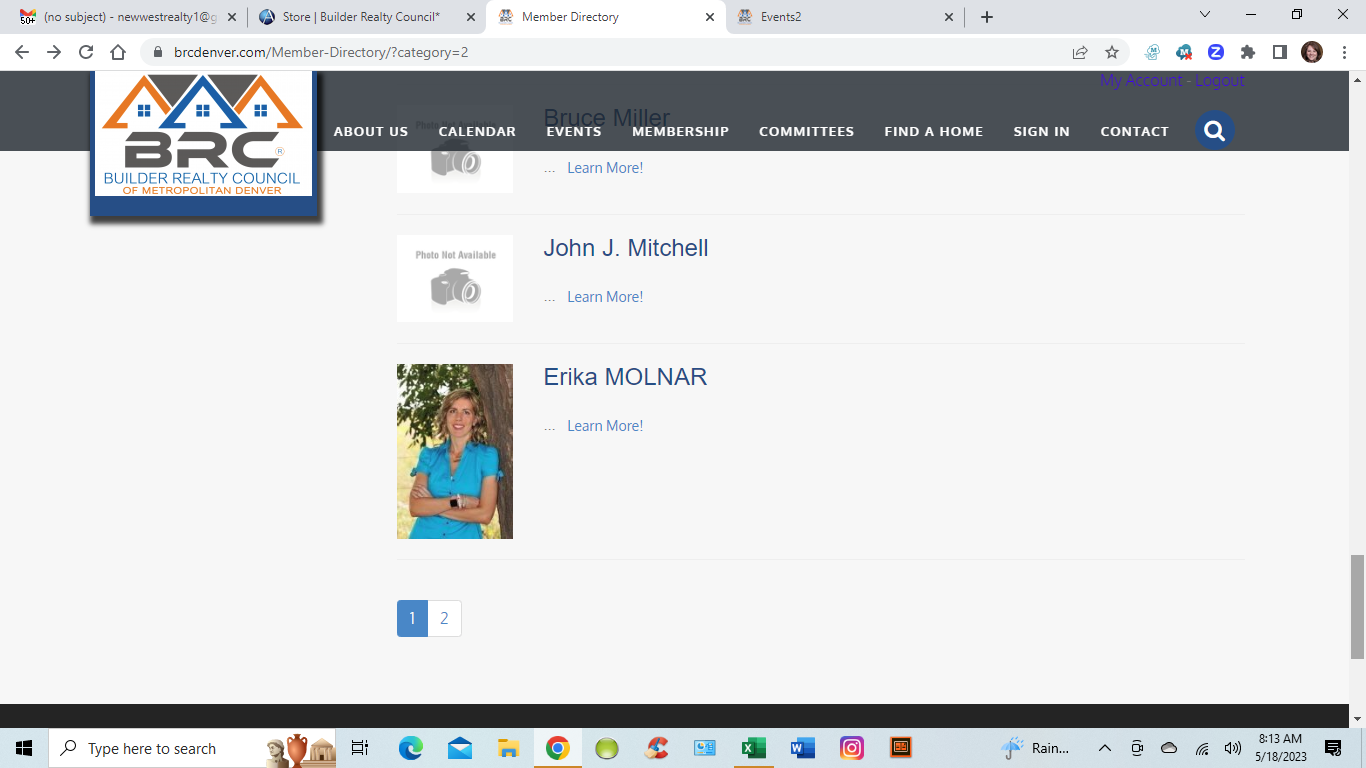Click SIGN IN in the navigation
Screen dimensions: 1366x768
click(1041, 131)
